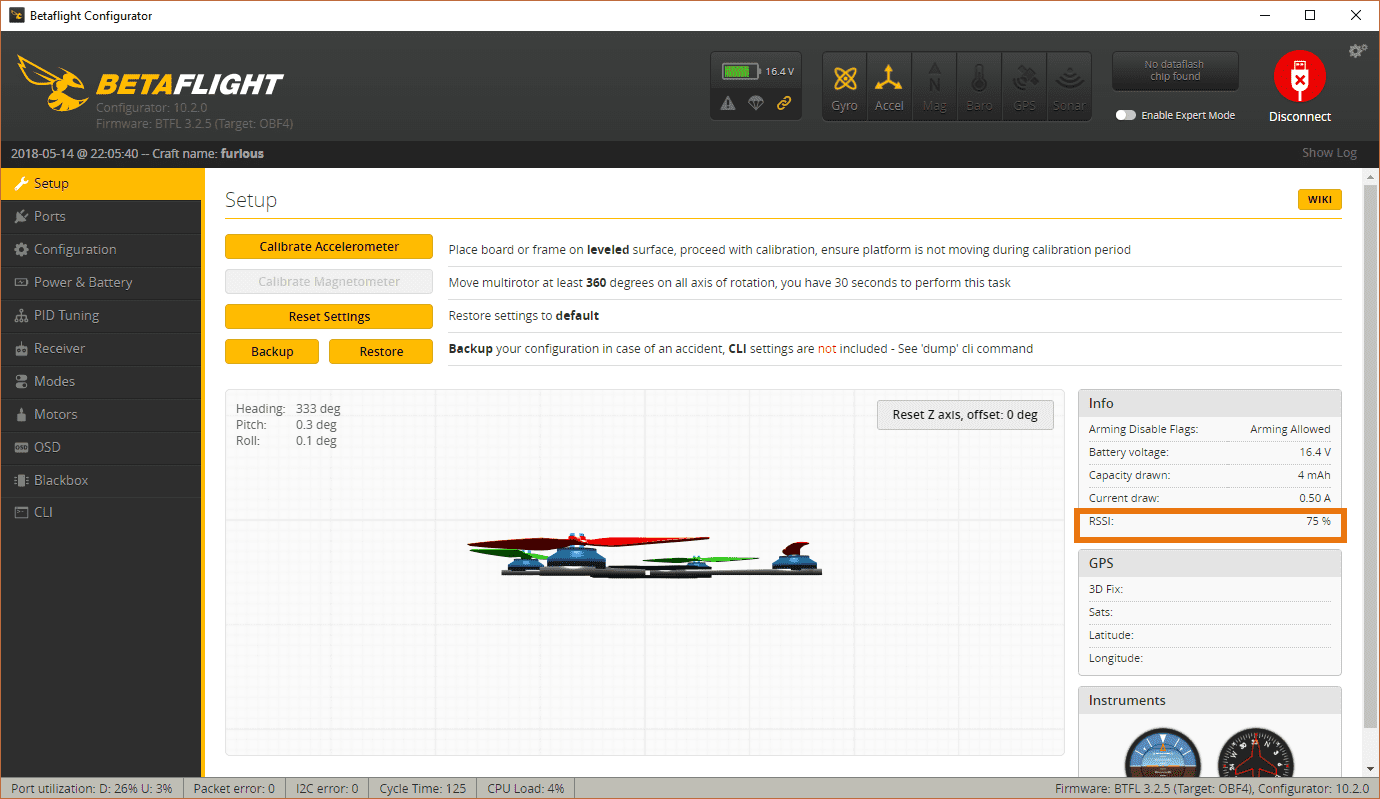Click the Battery voltage 16.4 V value
Screen dimensions: 1380x799
pos(1315,452)
